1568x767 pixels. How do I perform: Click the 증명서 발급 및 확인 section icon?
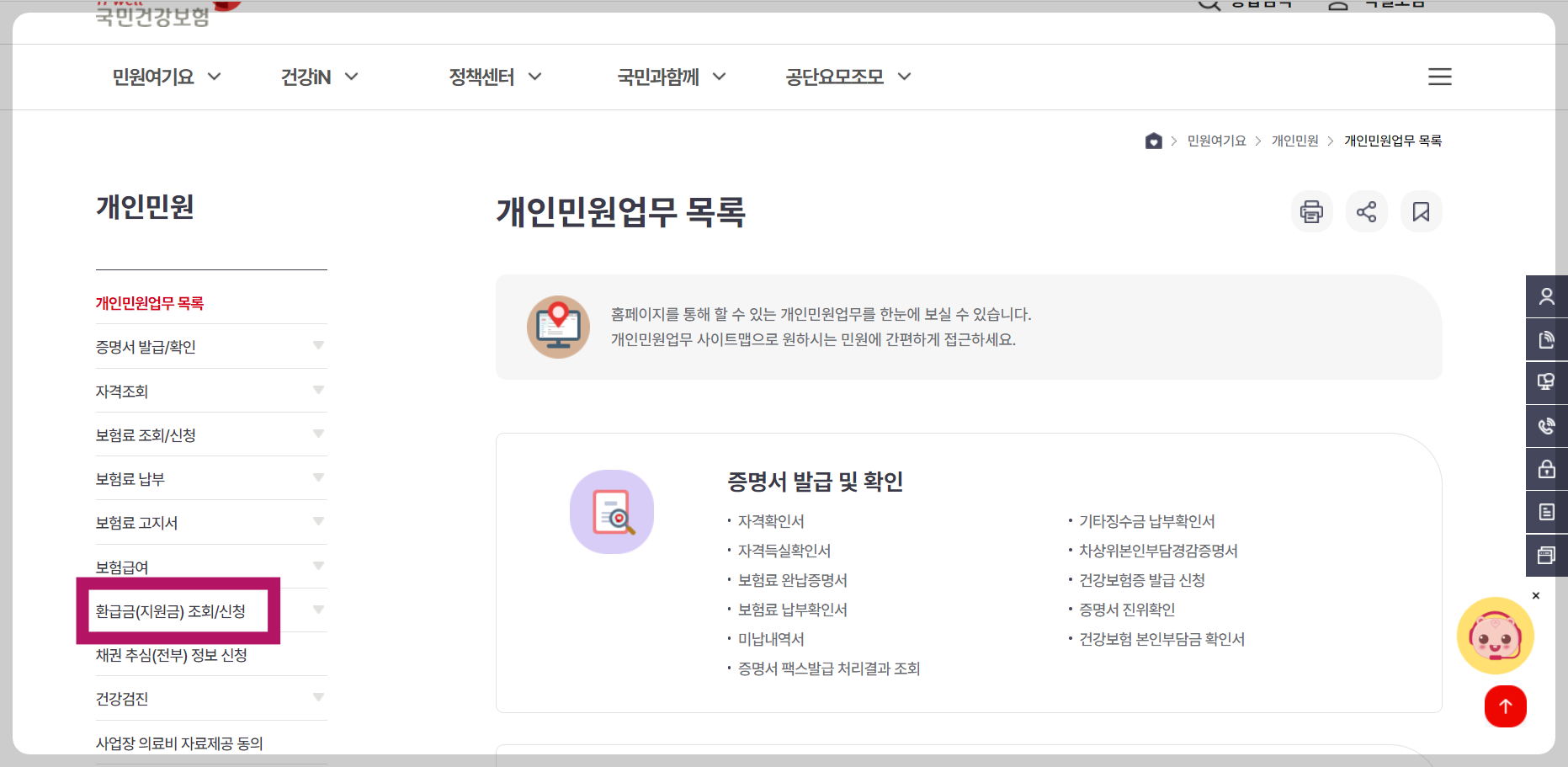coord(612,512)
